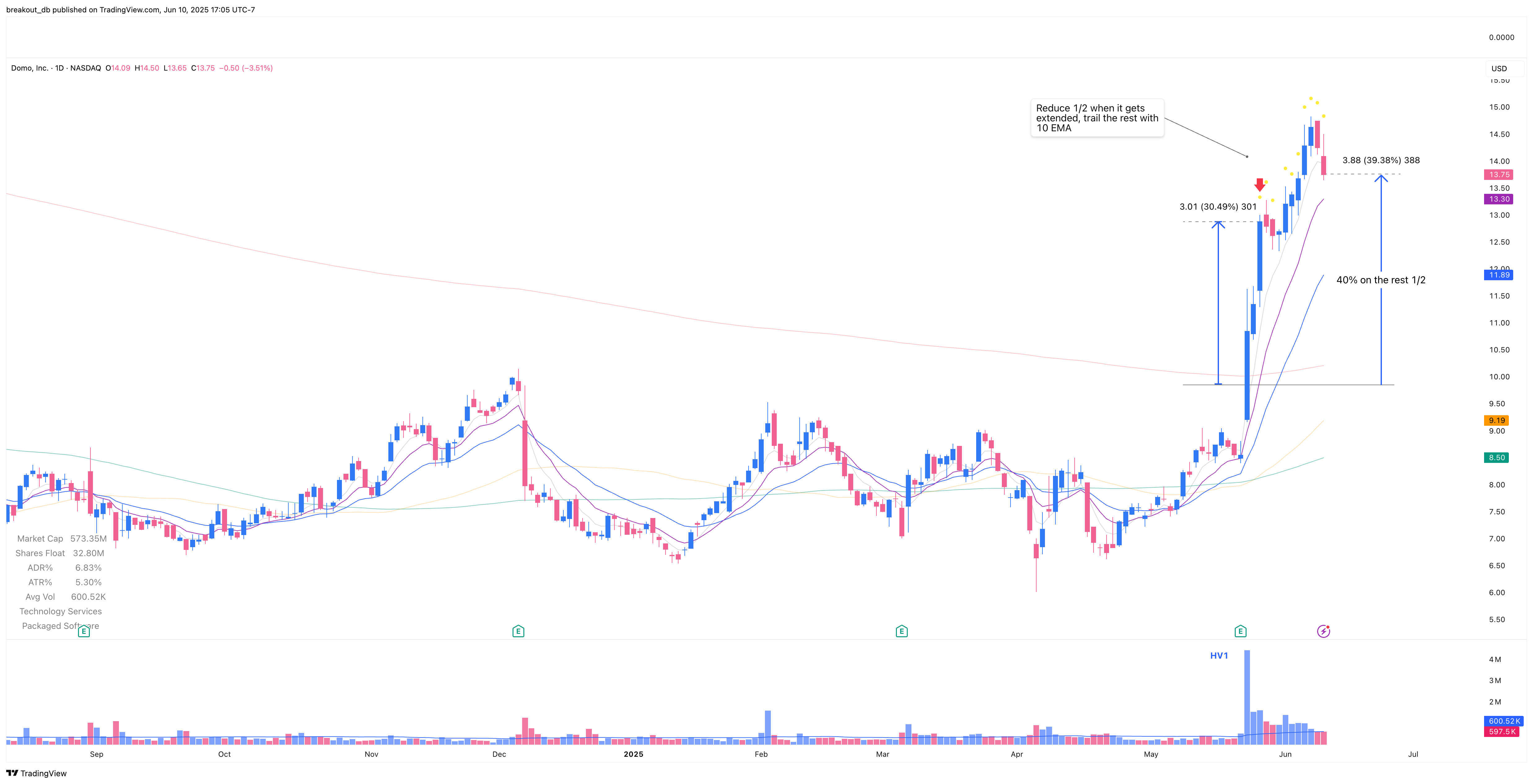The width and height of the screenshot is (1533, 784).
Task: Select the 1D timeframe in the legend
Action: (x=59, y=68)
